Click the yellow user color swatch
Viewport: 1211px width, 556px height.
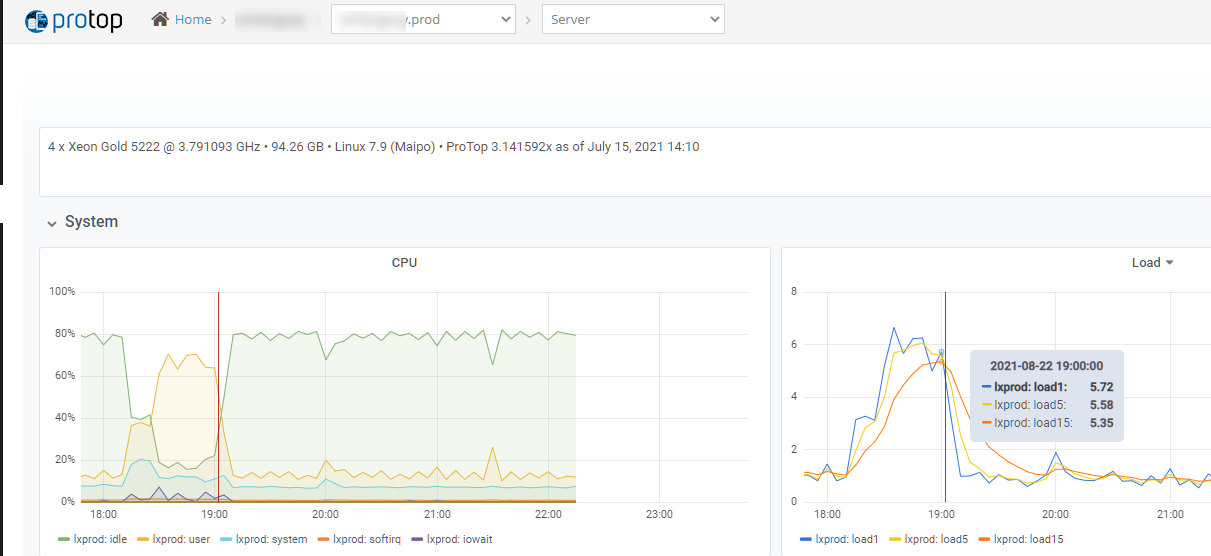(142, 540)
